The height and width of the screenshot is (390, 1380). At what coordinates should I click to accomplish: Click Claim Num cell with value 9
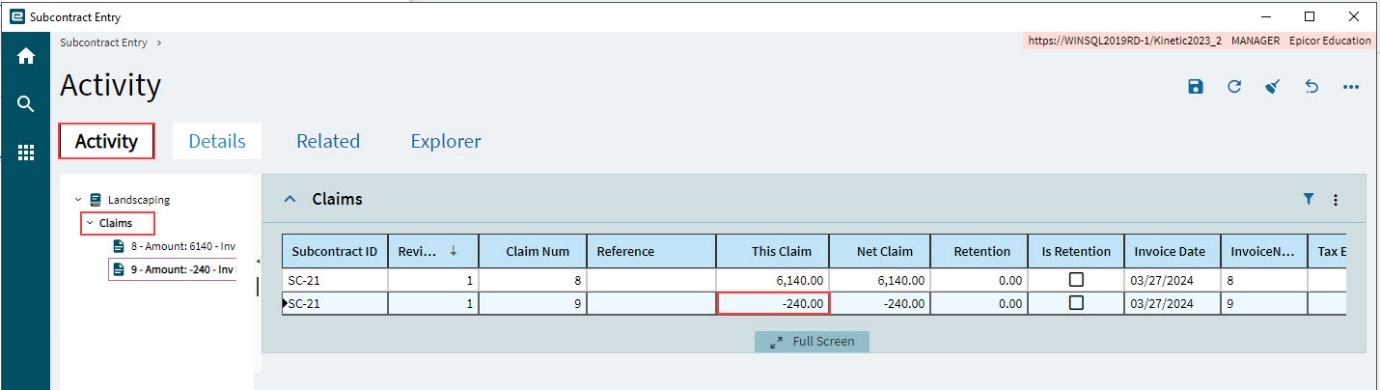click(x=532, y=303)
